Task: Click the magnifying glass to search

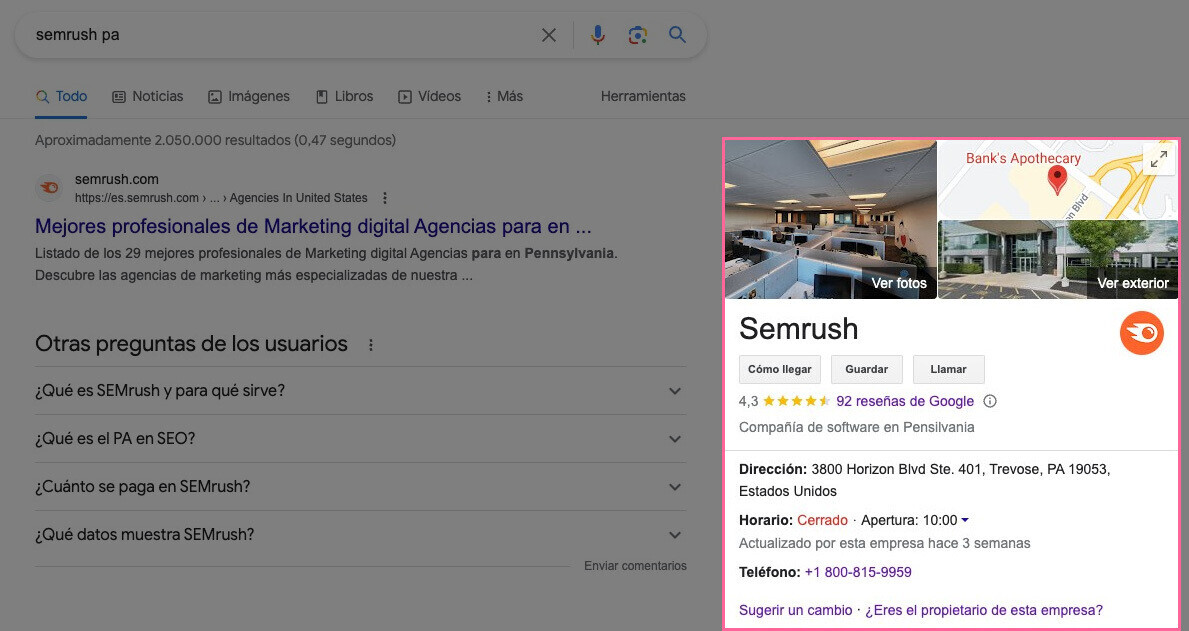Action: pos(677,34)
